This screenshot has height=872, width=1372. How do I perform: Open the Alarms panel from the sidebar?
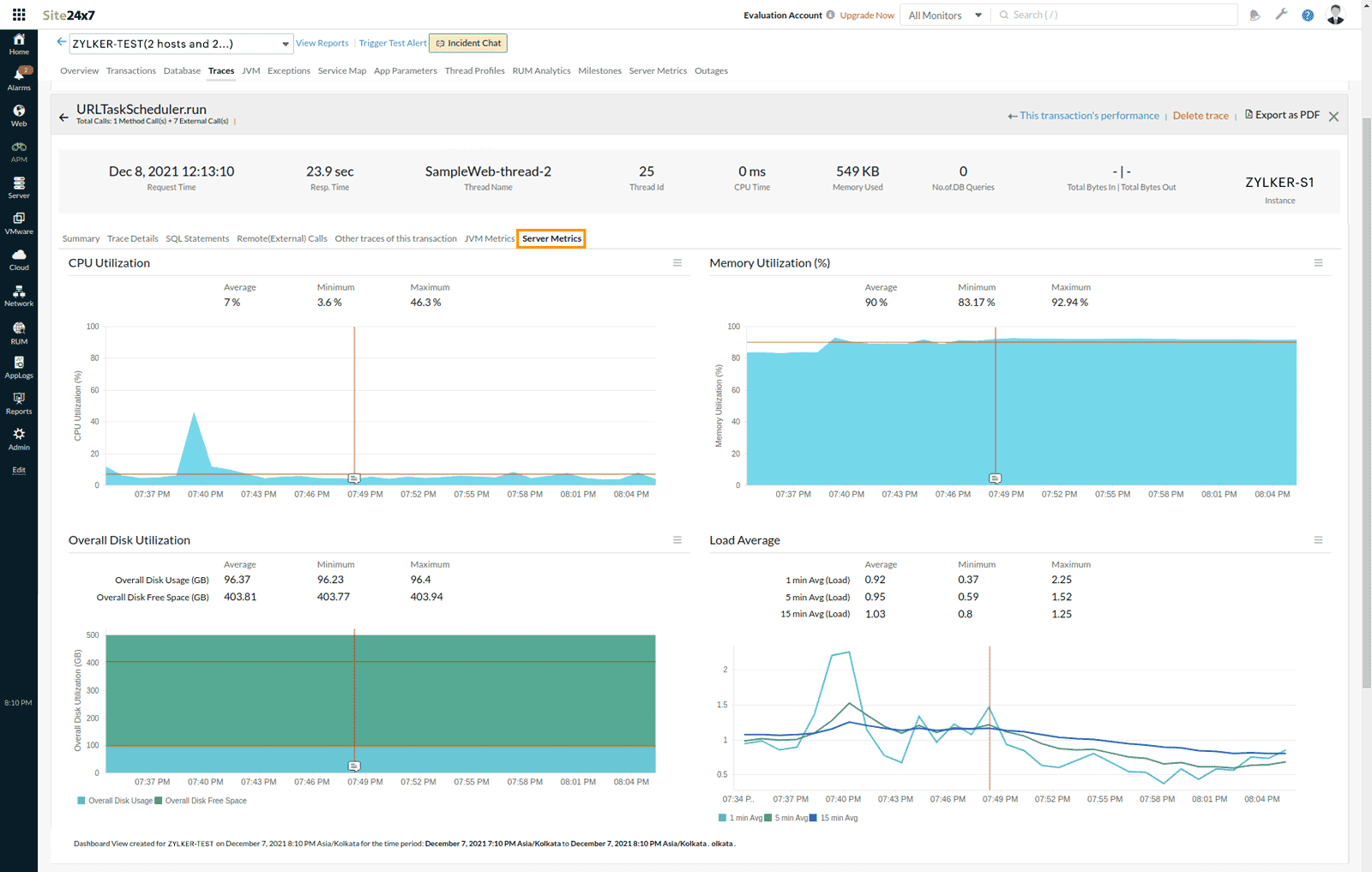pos(19,77)
